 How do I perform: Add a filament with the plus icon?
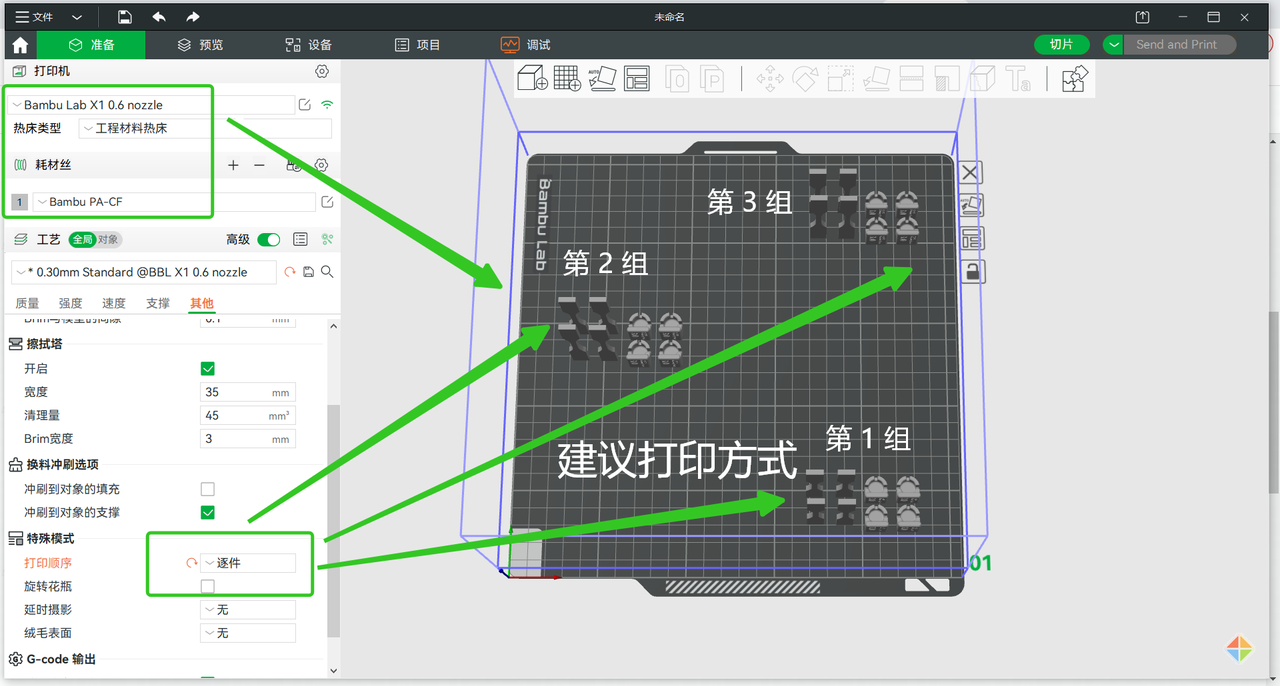[x=233, y=165]
